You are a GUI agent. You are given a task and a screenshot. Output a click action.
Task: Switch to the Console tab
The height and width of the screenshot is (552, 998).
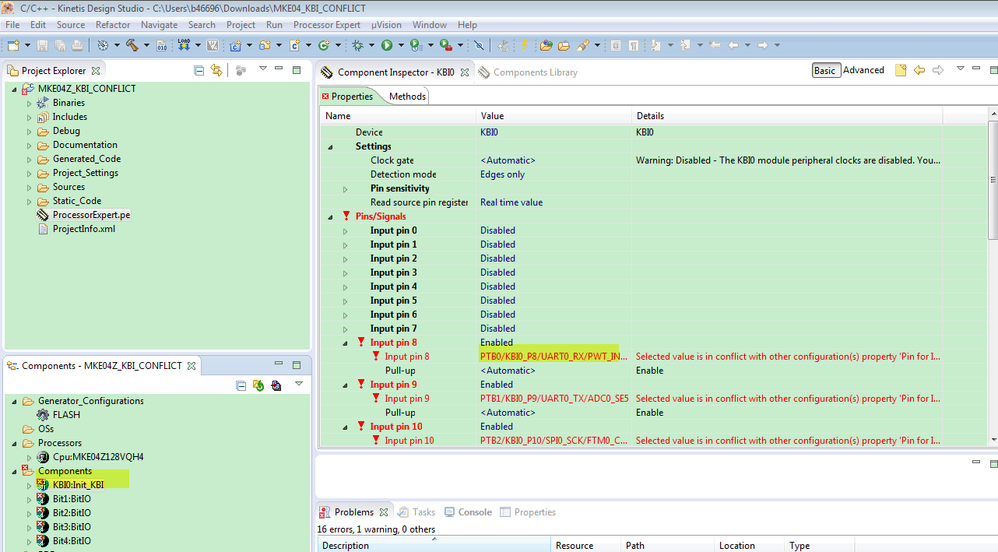(468, 512)
